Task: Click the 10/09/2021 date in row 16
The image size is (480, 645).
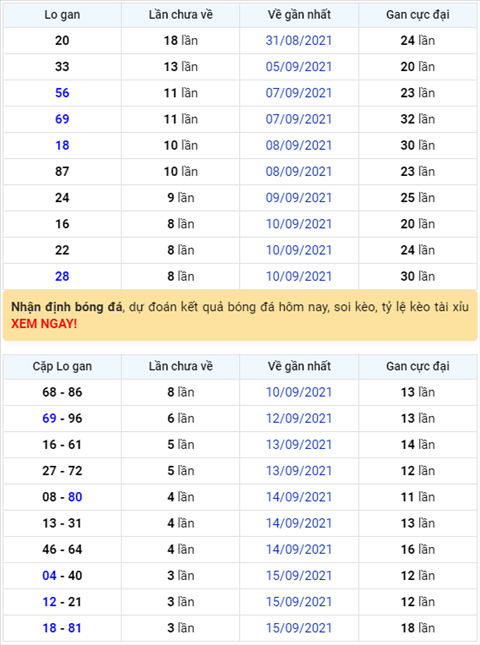Action: pyautogui.click(x=299, y=224)
